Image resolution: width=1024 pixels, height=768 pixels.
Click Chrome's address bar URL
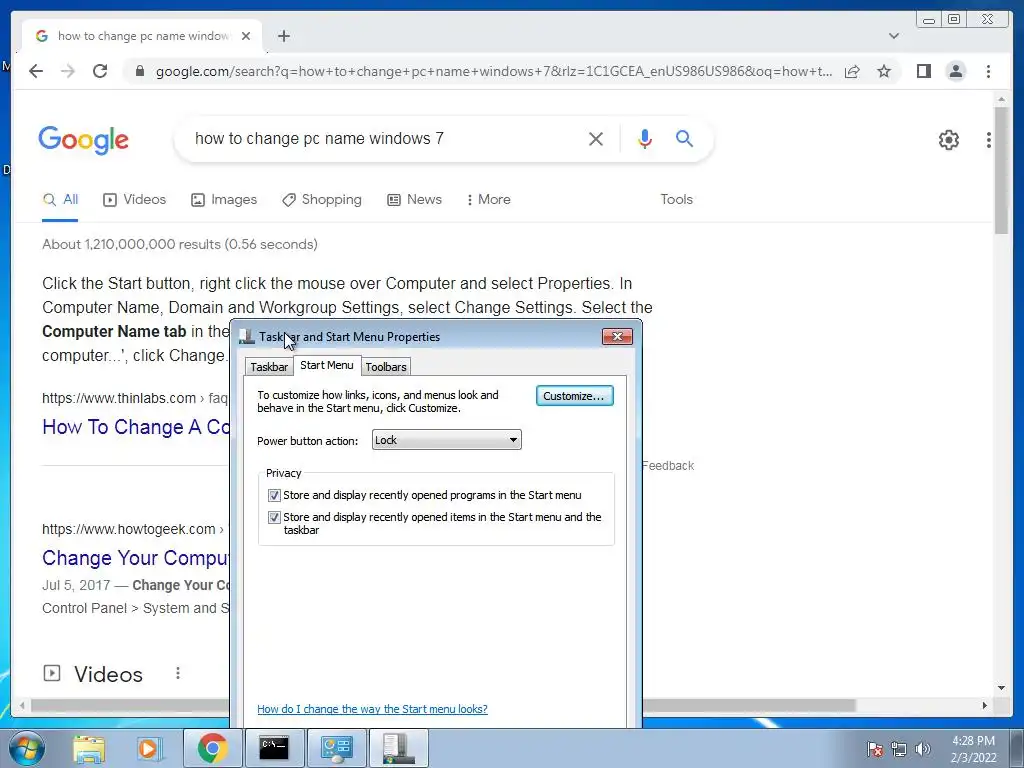(494, 71)
